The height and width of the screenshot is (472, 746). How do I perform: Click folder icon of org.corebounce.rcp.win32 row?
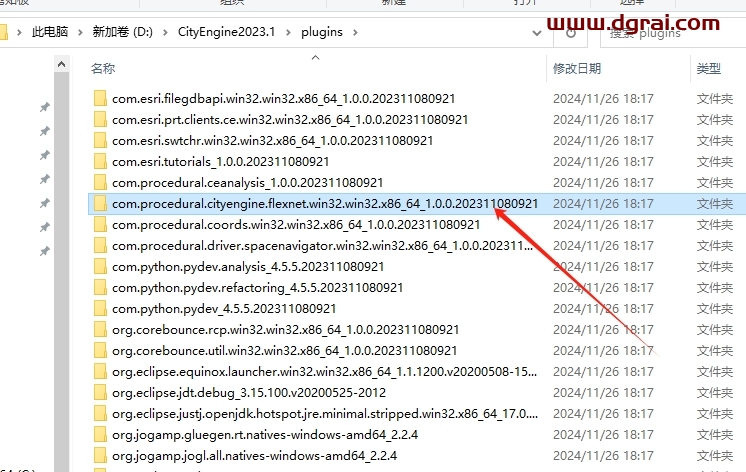point(100,329)
